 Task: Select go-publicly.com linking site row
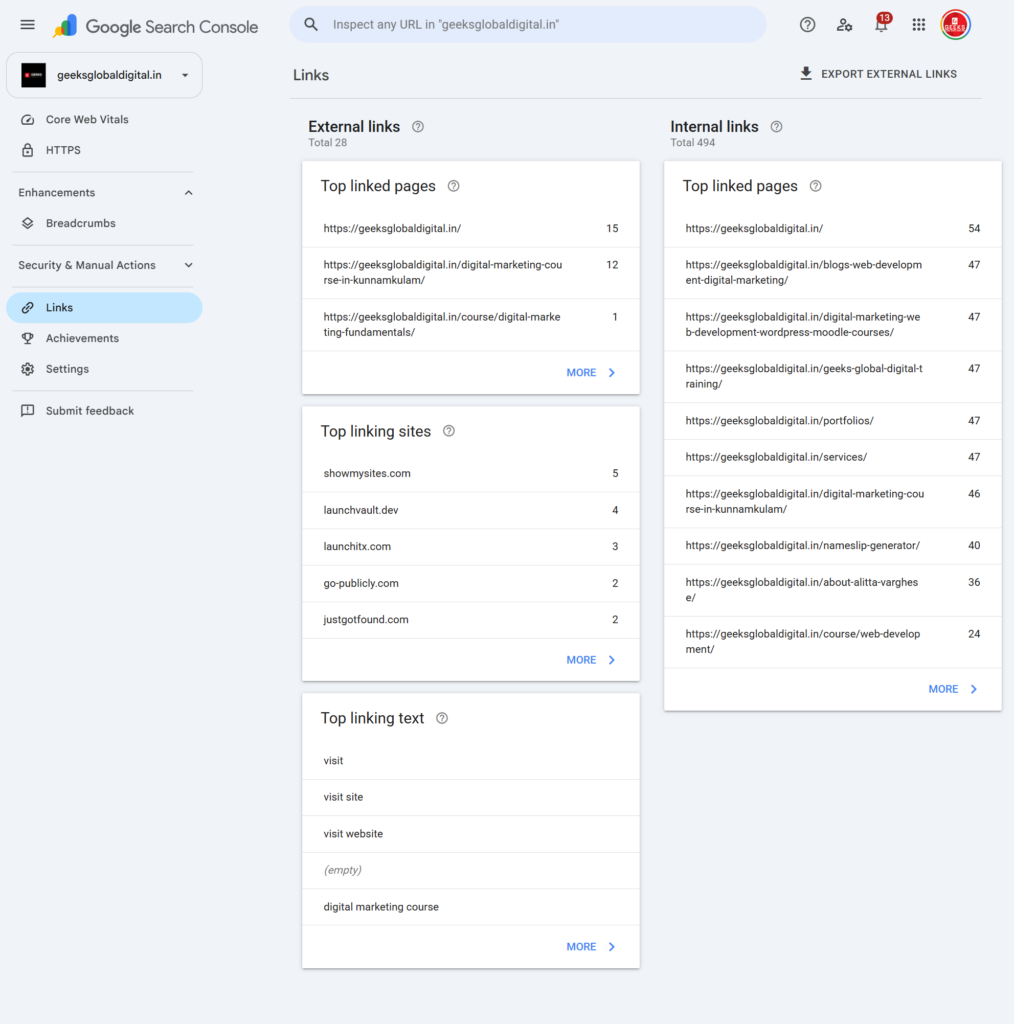coord(471,583)
